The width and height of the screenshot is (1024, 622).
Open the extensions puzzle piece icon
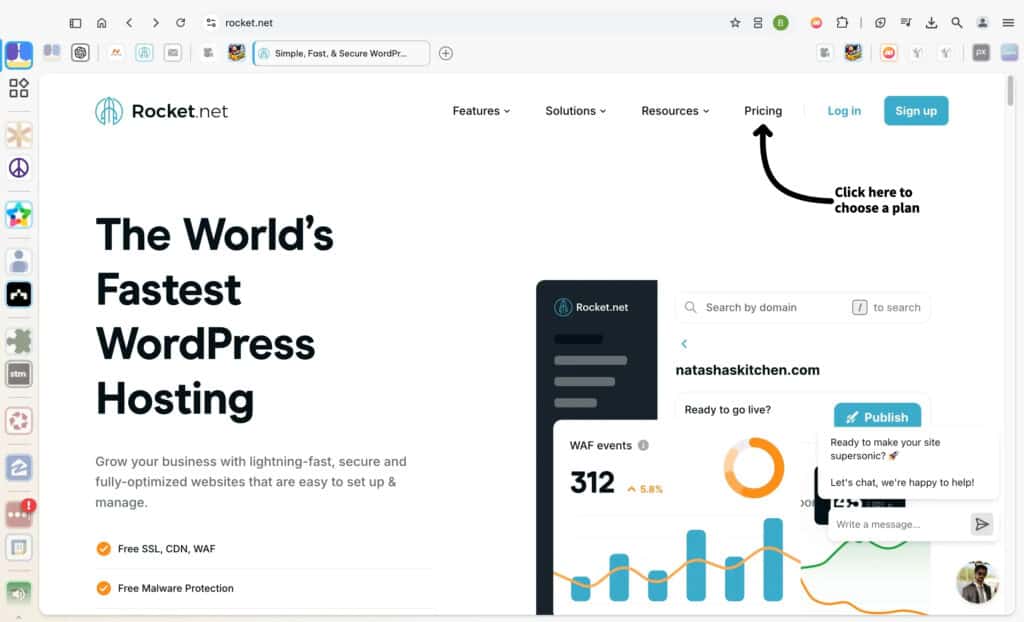pyautogui.click(x=843, y=22)
